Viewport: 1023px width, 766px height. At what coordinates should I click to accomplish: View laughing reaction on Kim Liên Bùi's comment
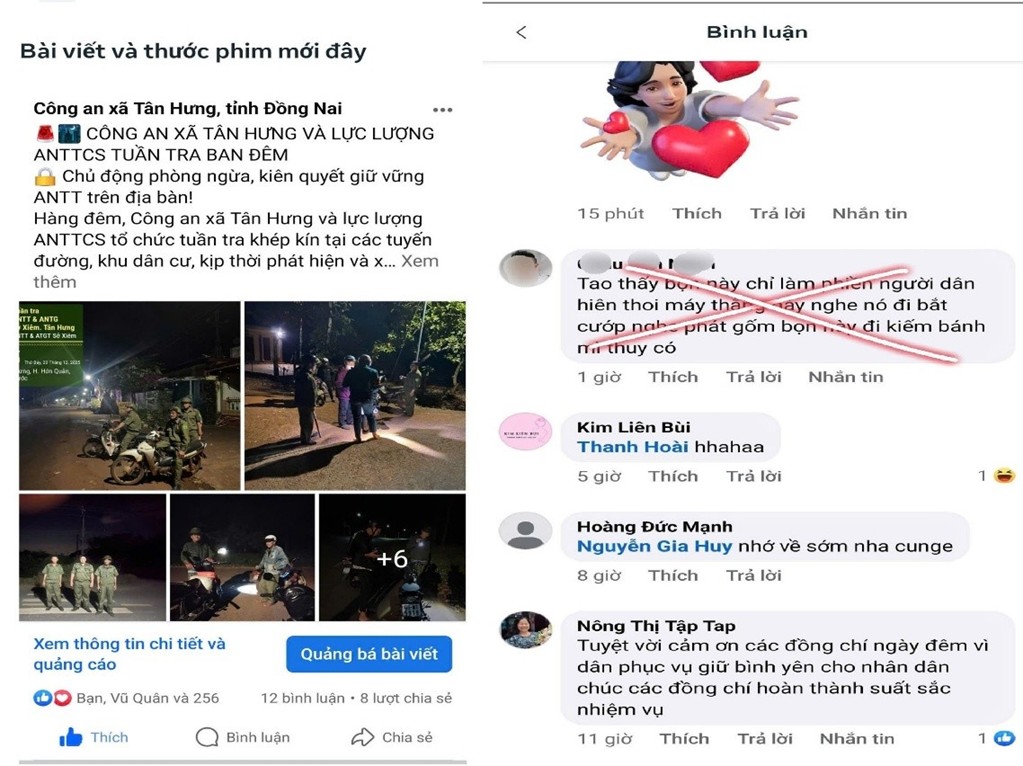point(1004,476)
